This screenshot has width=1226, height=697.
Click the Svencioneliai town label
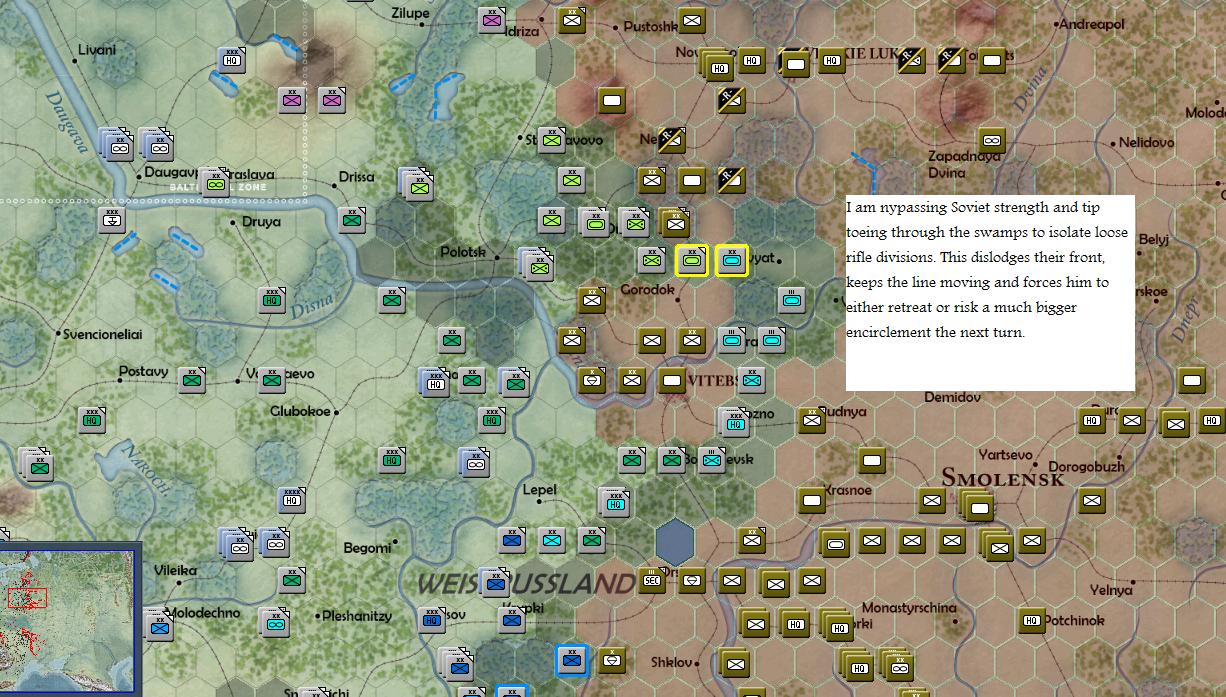pyautogui.click(x=103, y=334)
